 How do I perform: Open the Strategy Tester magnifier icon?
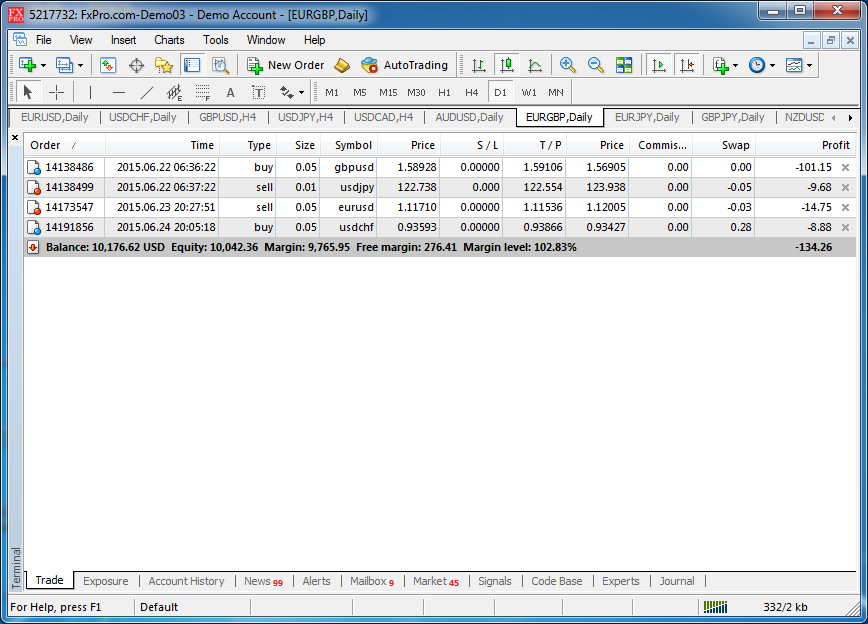click(x=220, y=65)
